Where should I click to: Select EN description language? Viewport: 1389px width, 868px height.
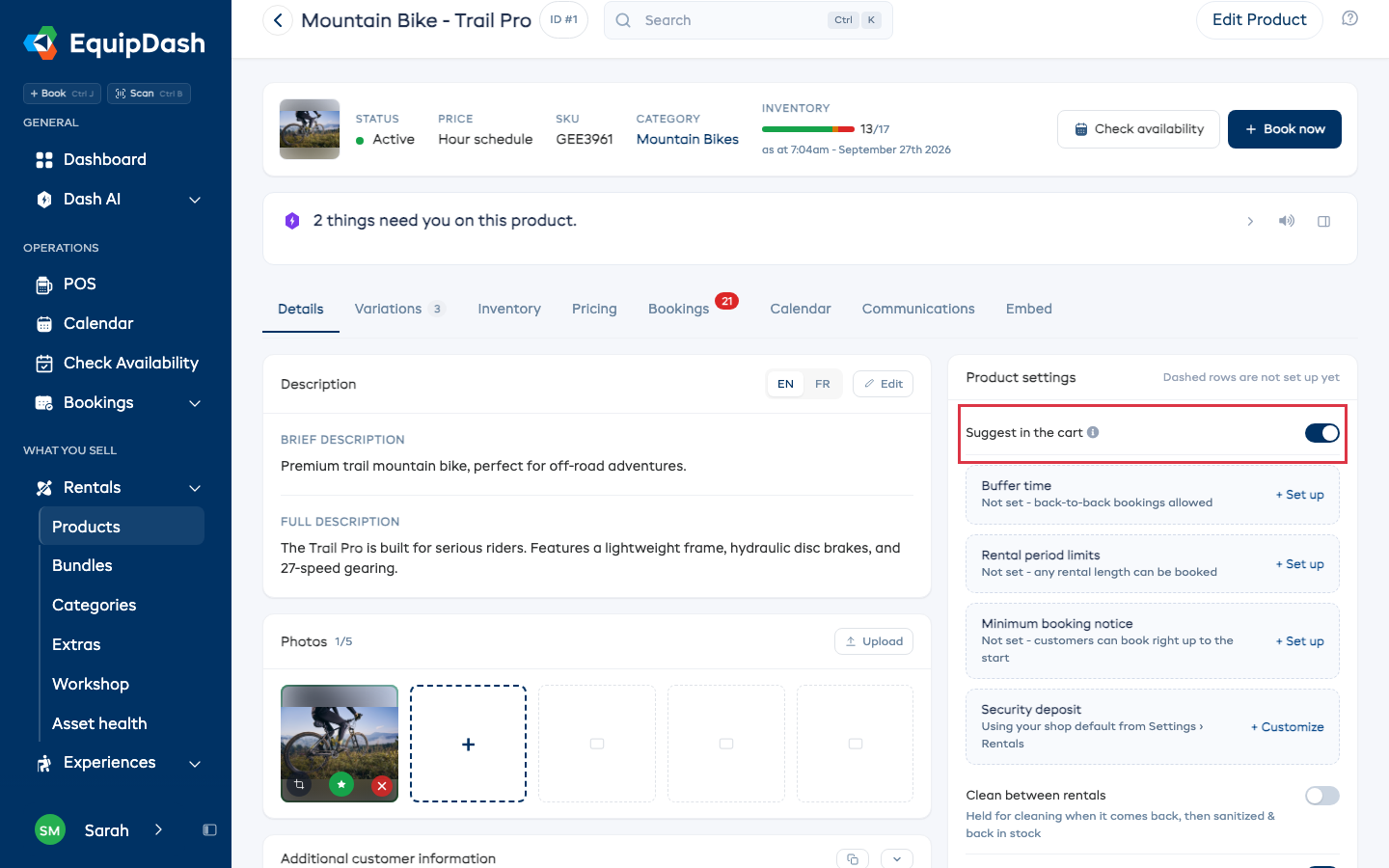tap(785, 384)
